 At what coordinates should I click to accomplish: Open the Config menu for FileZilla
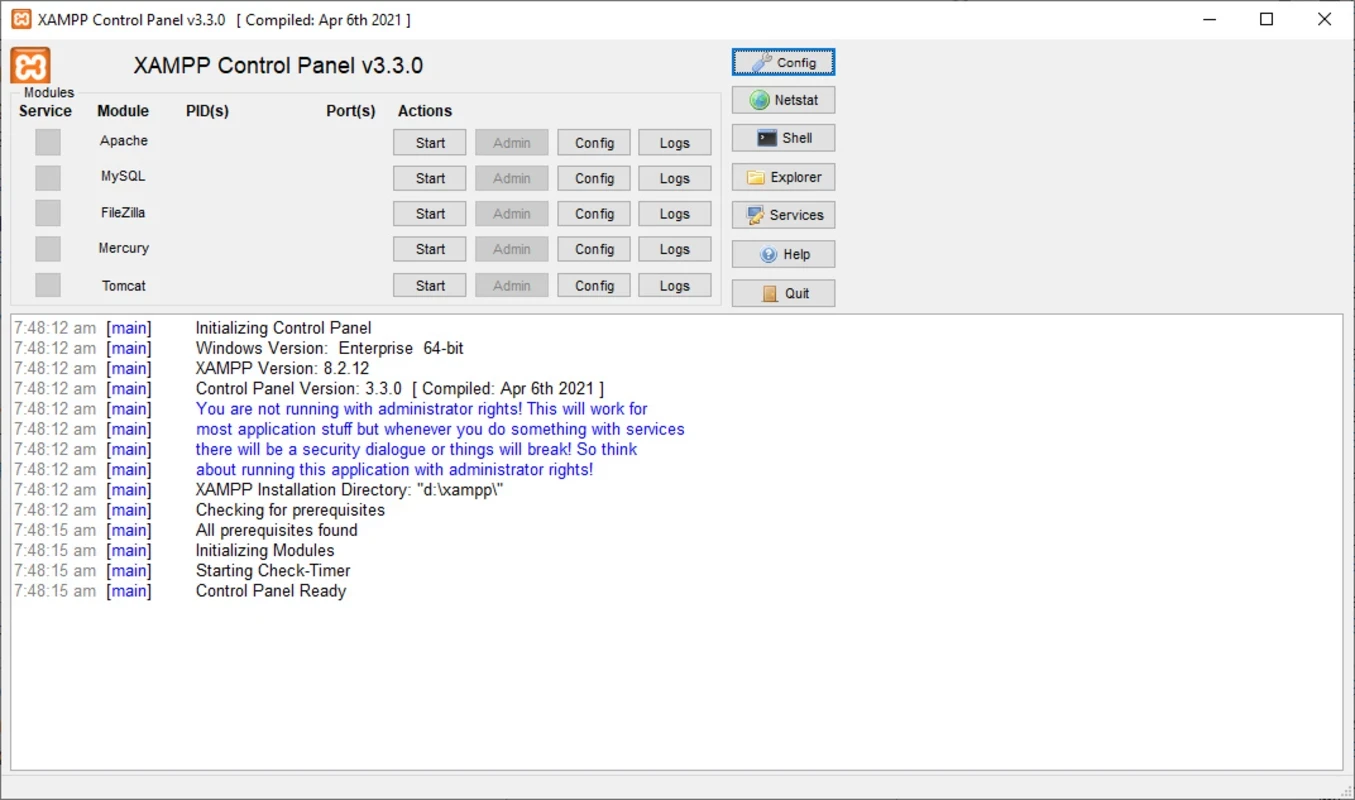(x=594, y=214)
